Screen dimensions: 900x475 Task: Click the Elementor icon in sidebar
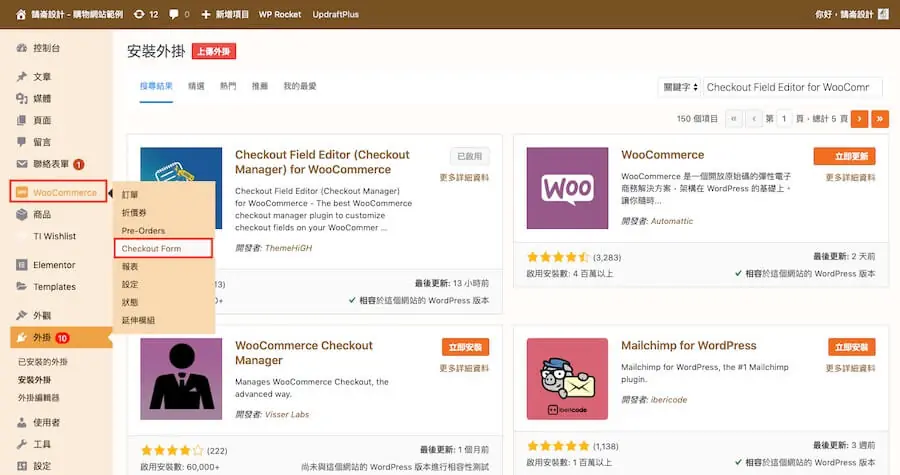(22, 265)
